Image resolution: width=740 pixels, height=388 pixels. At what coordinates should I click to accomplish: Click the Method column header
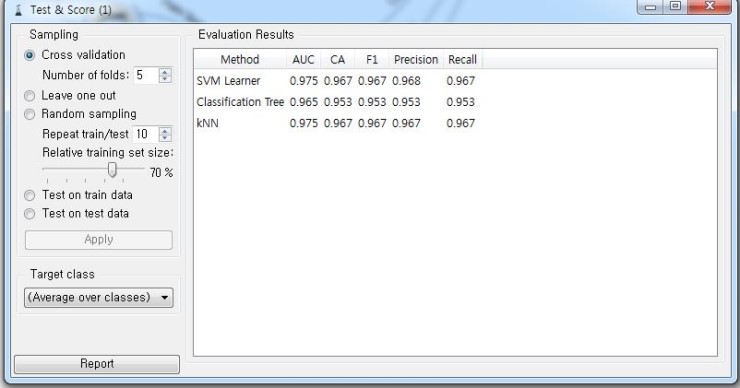pos(240,60)
